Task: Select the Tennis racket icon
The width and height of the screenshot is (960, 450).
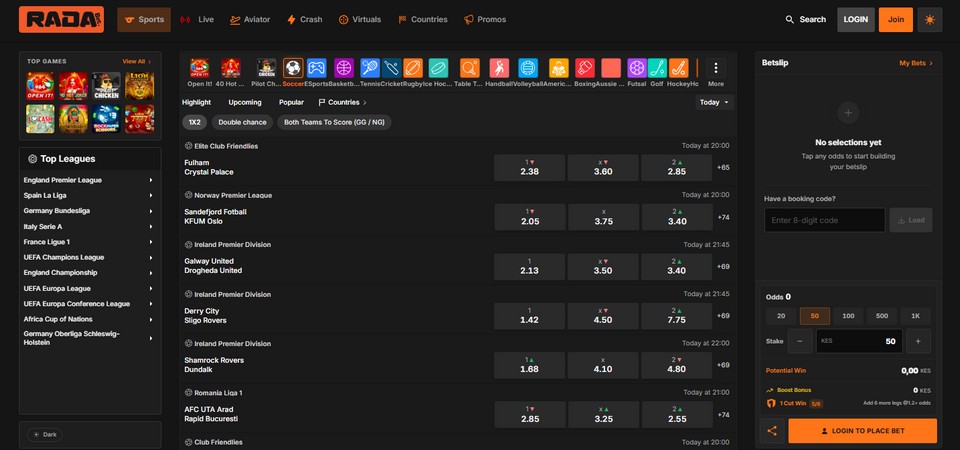Action: coord(370,68)
